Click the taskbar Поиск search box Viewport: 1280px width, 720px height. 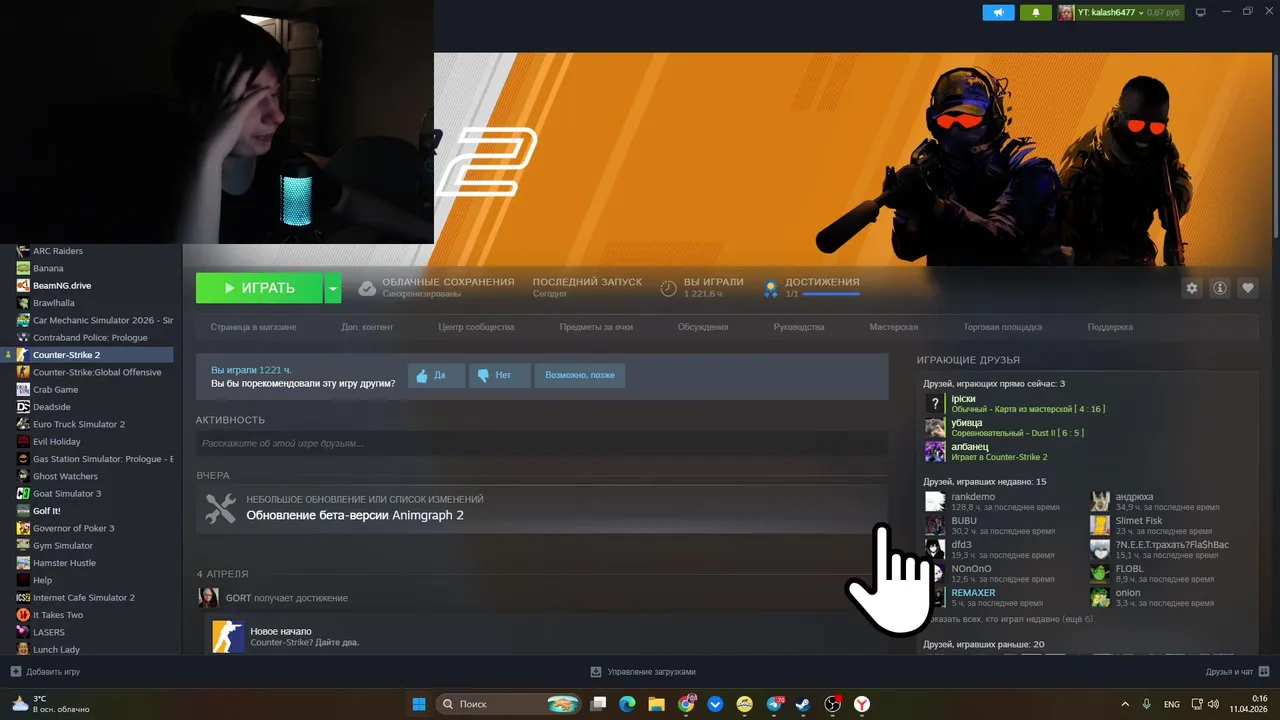tap(509, 704)
